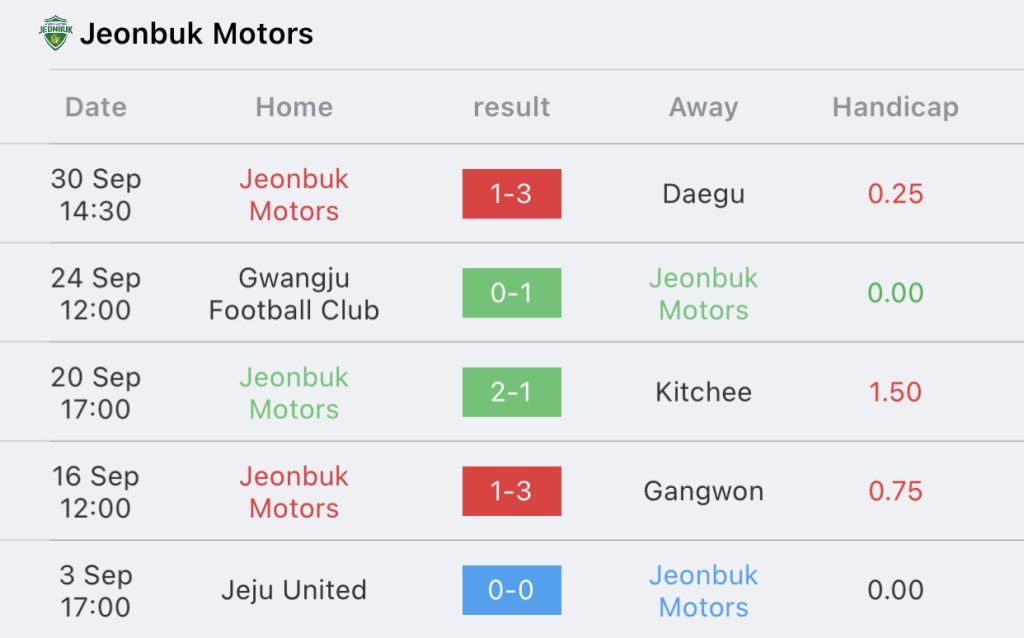Click the result column header
Viewport: 1024px width, 638px height.
(x=511, y=107)
